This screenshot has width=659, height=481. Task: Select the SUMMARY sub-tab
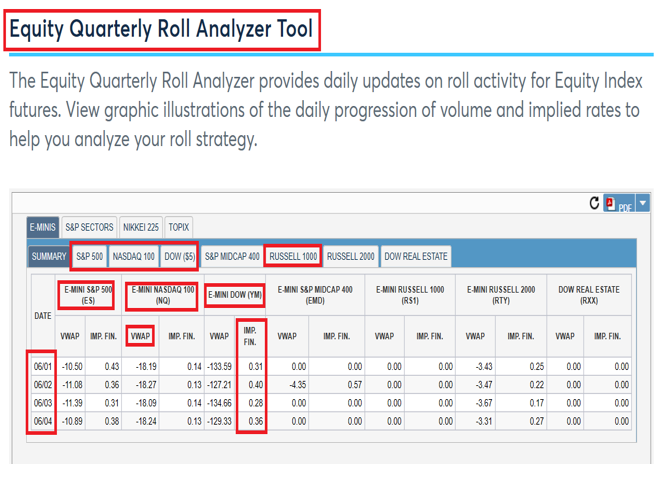tap(49, 256)
